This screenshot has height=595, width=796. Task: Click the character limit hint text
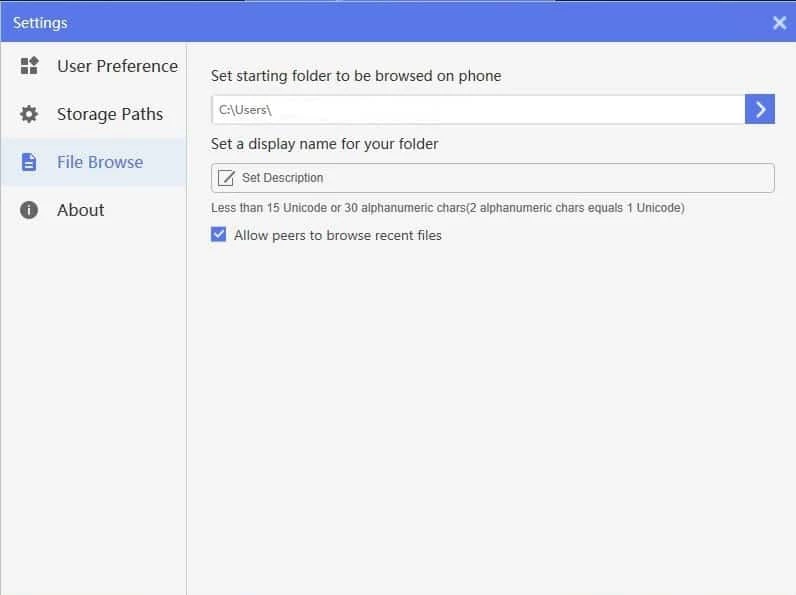(447, 208)
